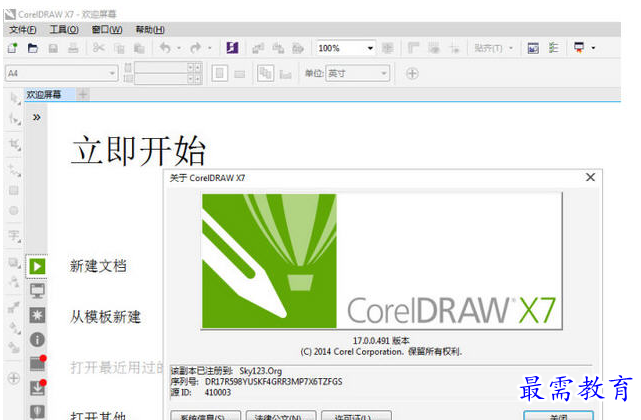Open the 文件(F) menu

pos(23,30)
